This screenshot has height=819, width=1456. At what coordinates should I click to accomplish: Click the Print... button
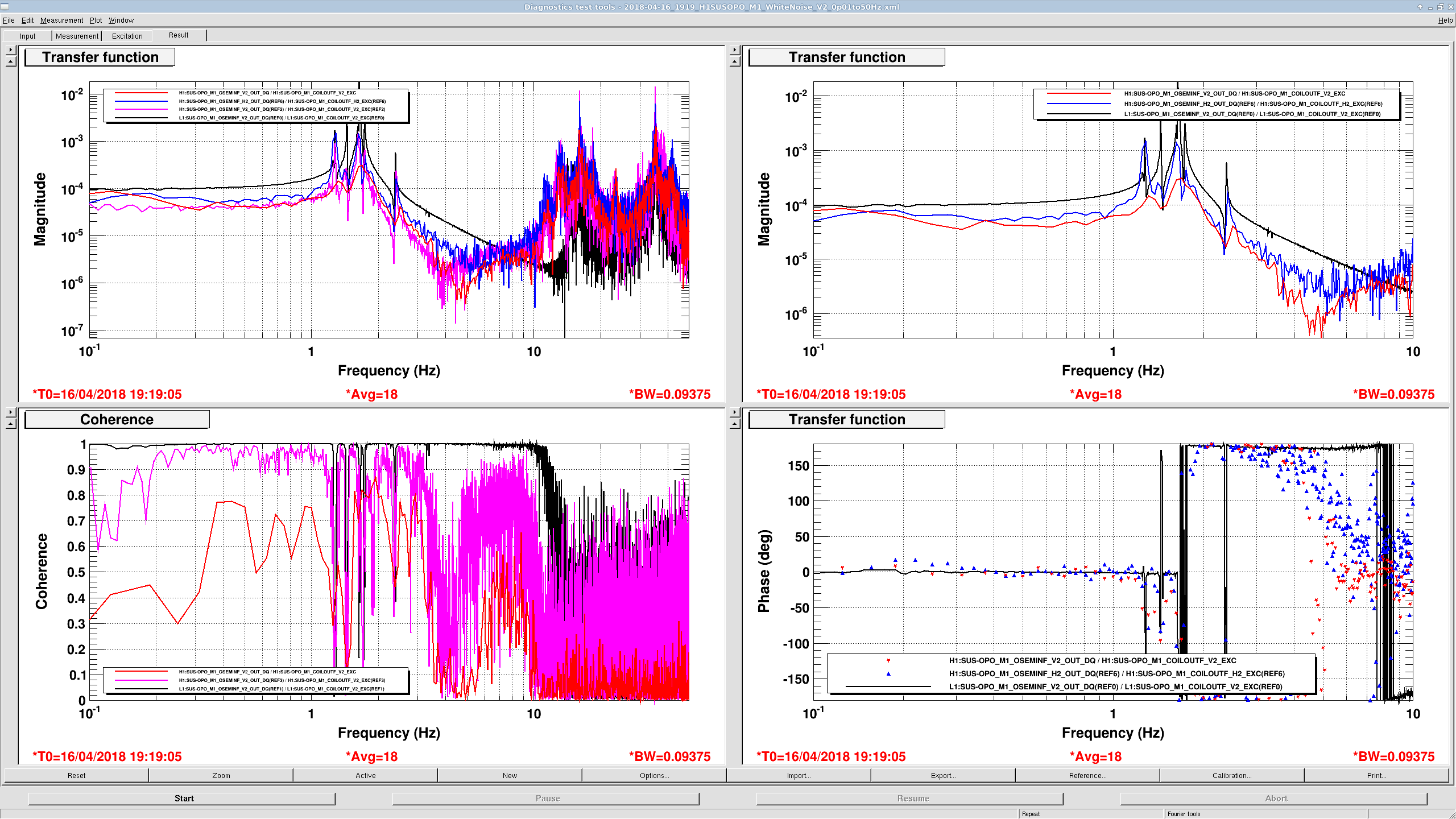[x=1376, y=775]
